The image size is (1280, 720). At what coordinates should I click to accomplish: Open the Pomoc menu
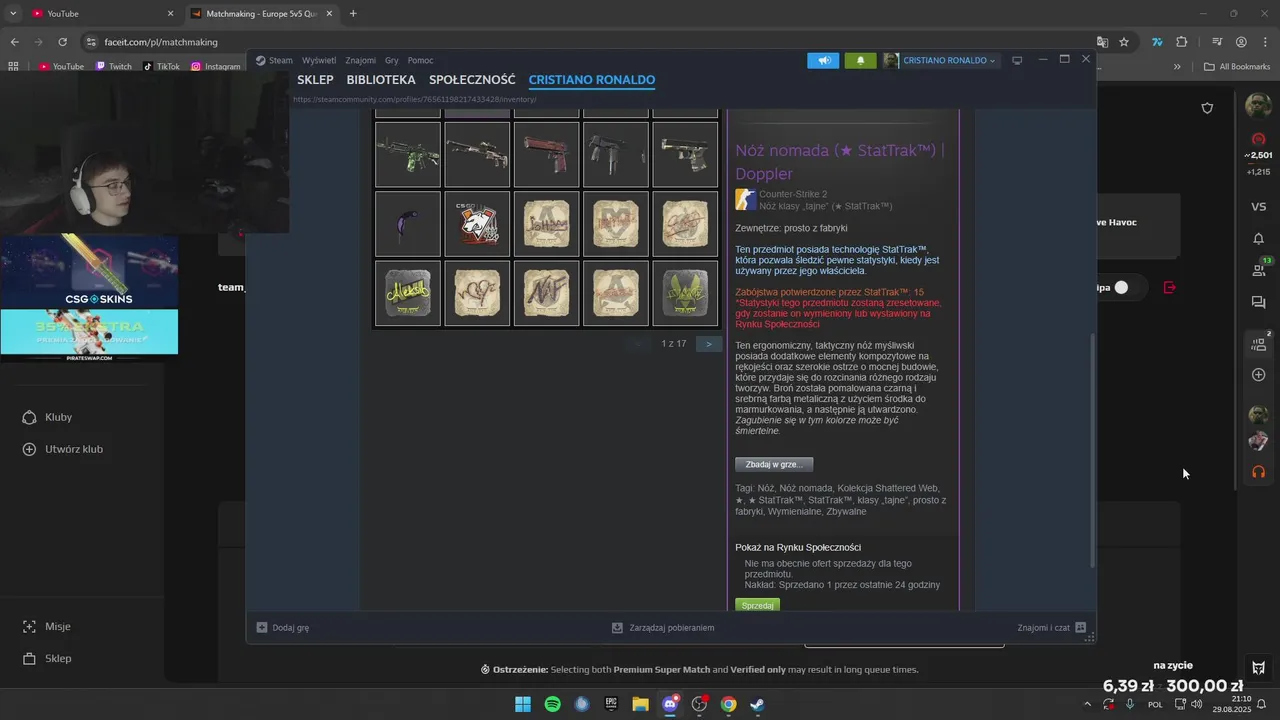click(420, 60)
